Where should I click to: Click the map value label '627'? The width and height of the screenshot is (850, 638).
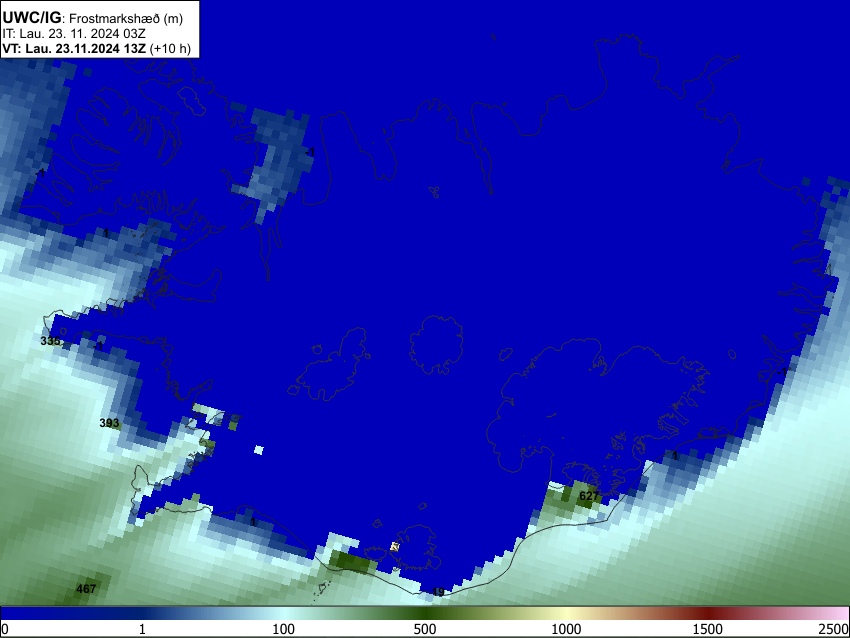(x=589, y=495)
